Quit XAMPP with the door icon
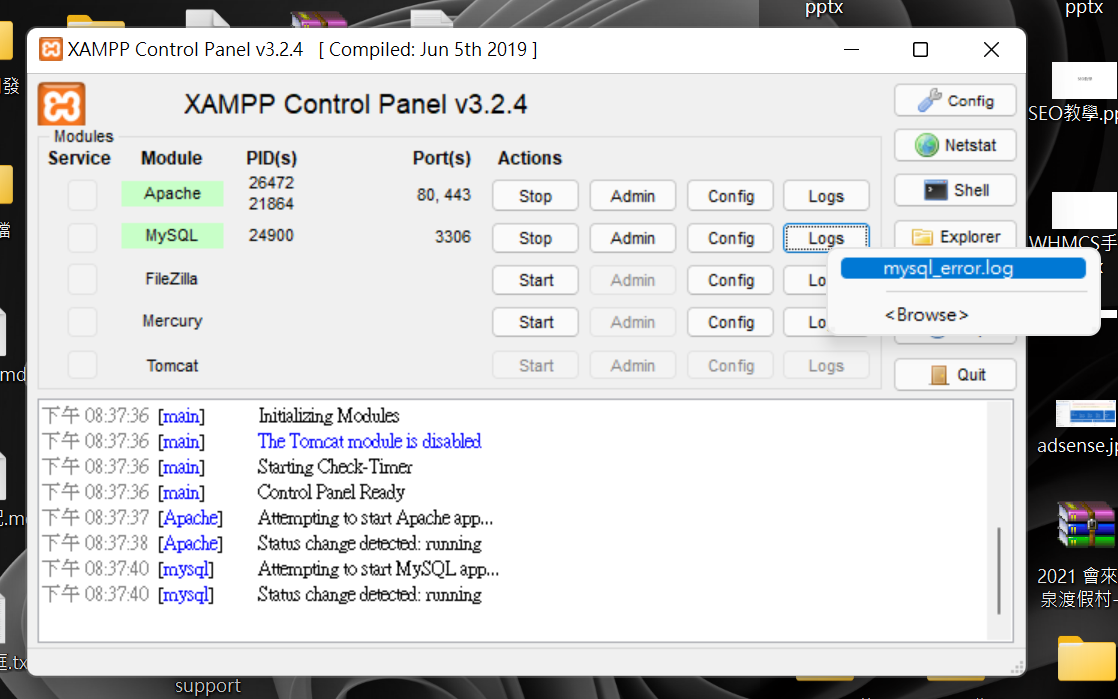 pyautogui.click(x=955, y=375)
